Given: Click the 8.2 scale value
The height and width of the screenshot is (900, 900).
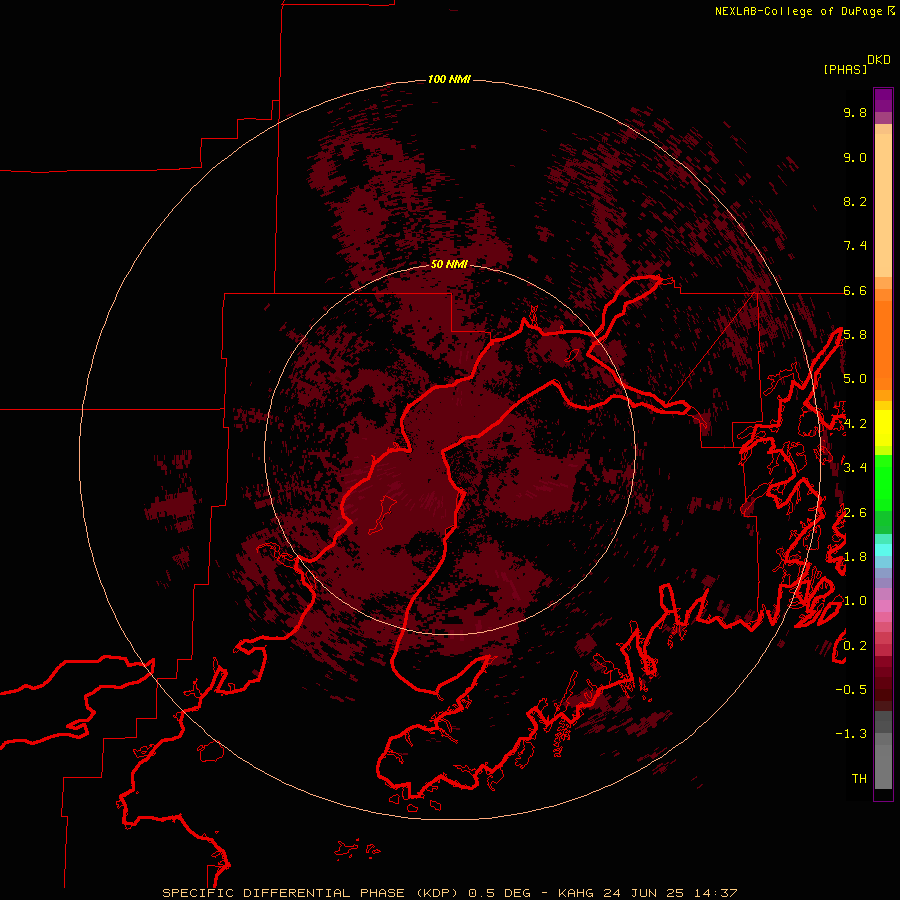Looking at the screenshot, I should (855, 201).
